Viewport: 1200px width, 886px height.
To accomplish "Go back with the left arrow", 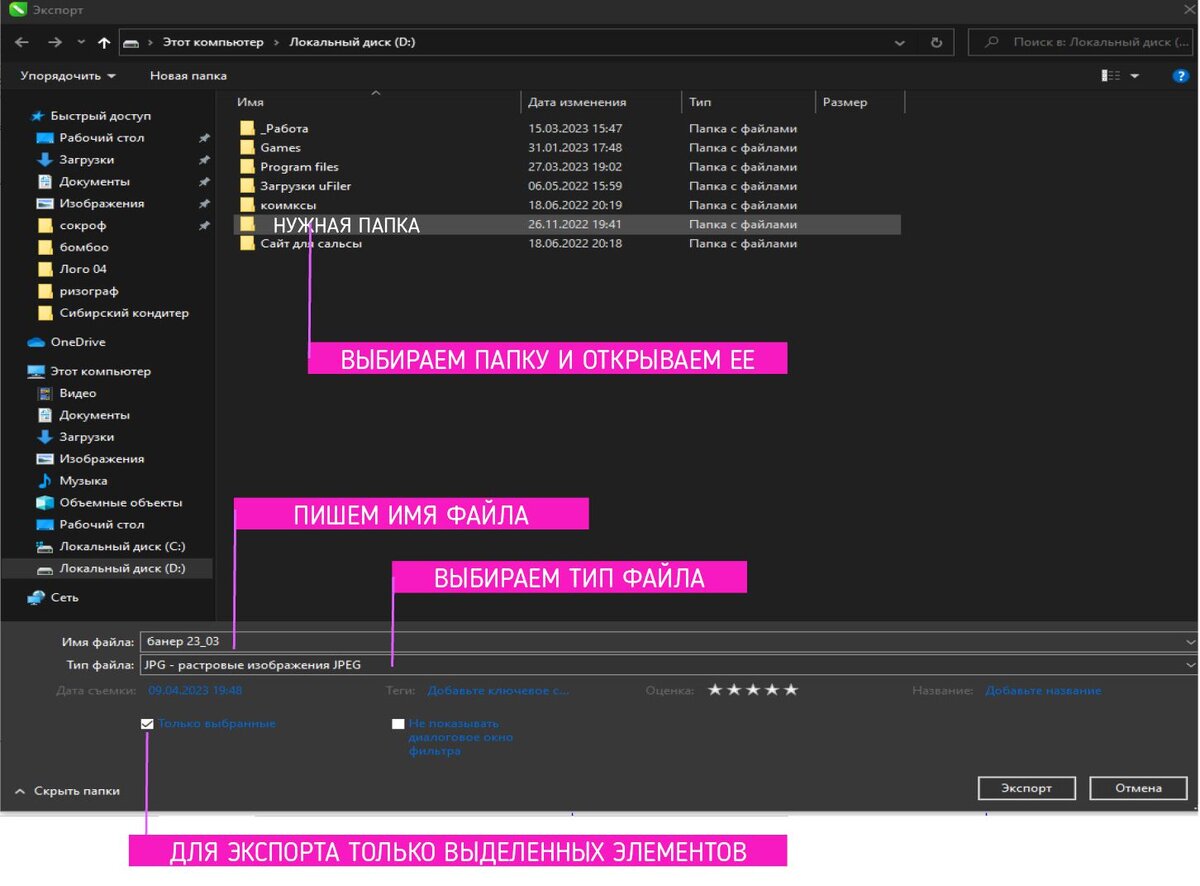I will tap(22, 43).
